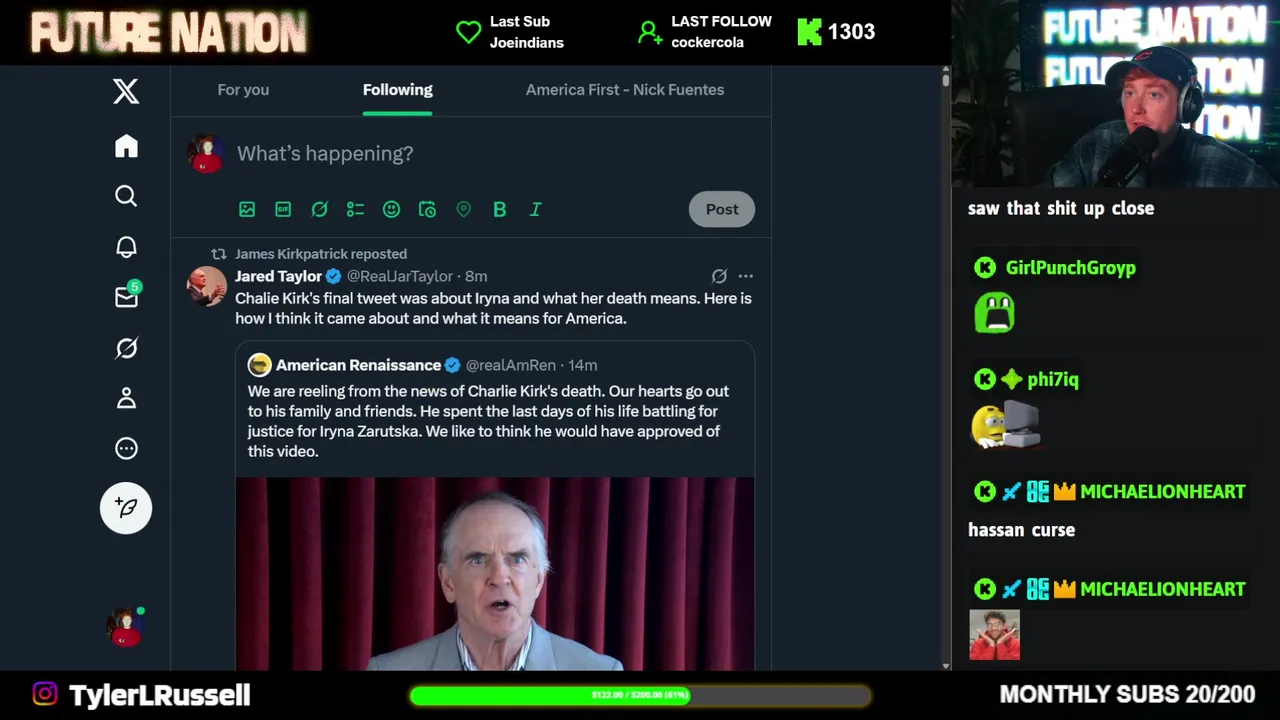Open the emoji picker in the composer

point(391,209)
